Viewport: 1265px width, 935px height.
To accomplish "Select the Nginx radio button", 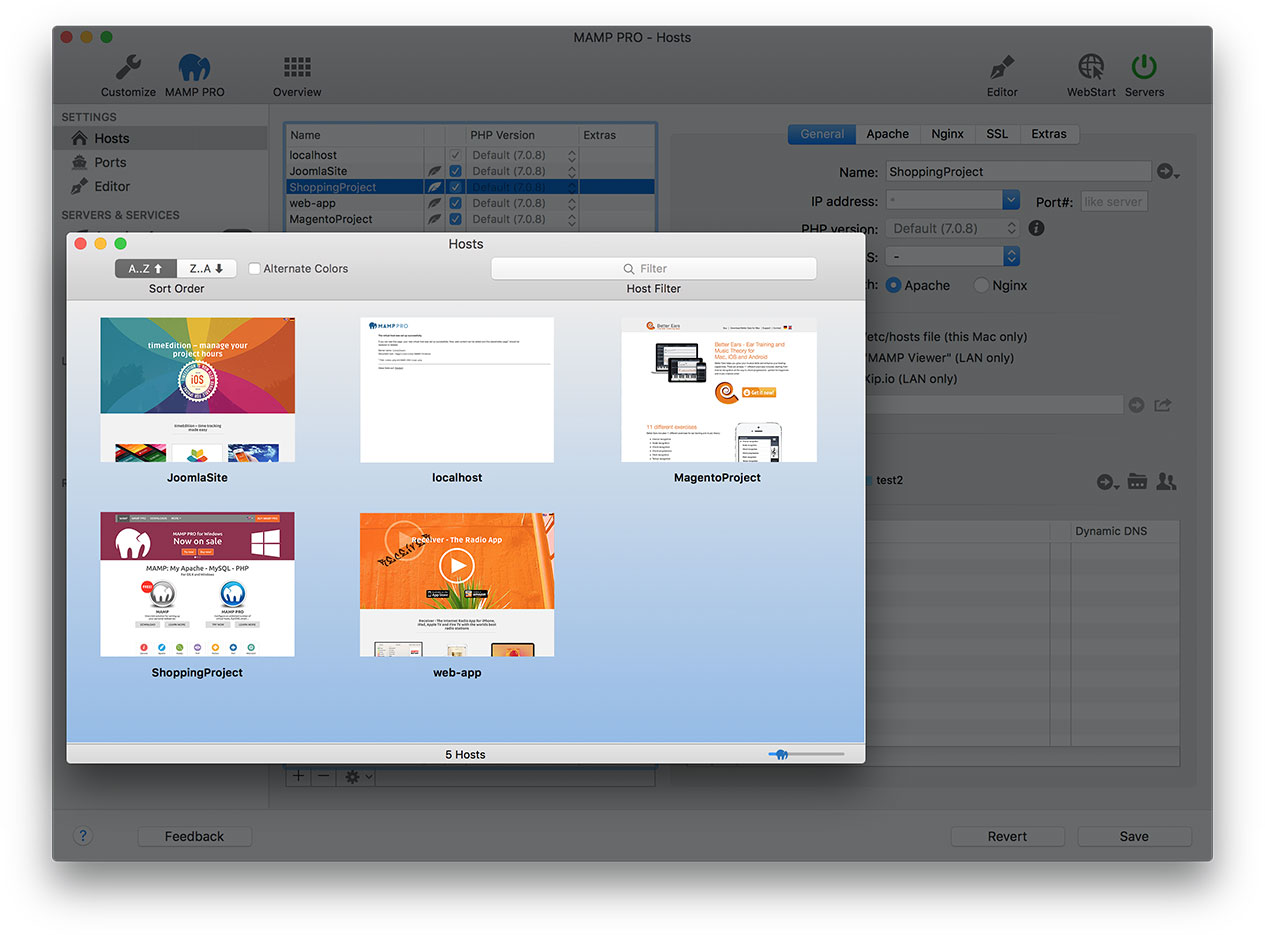I will pos(982,285).
